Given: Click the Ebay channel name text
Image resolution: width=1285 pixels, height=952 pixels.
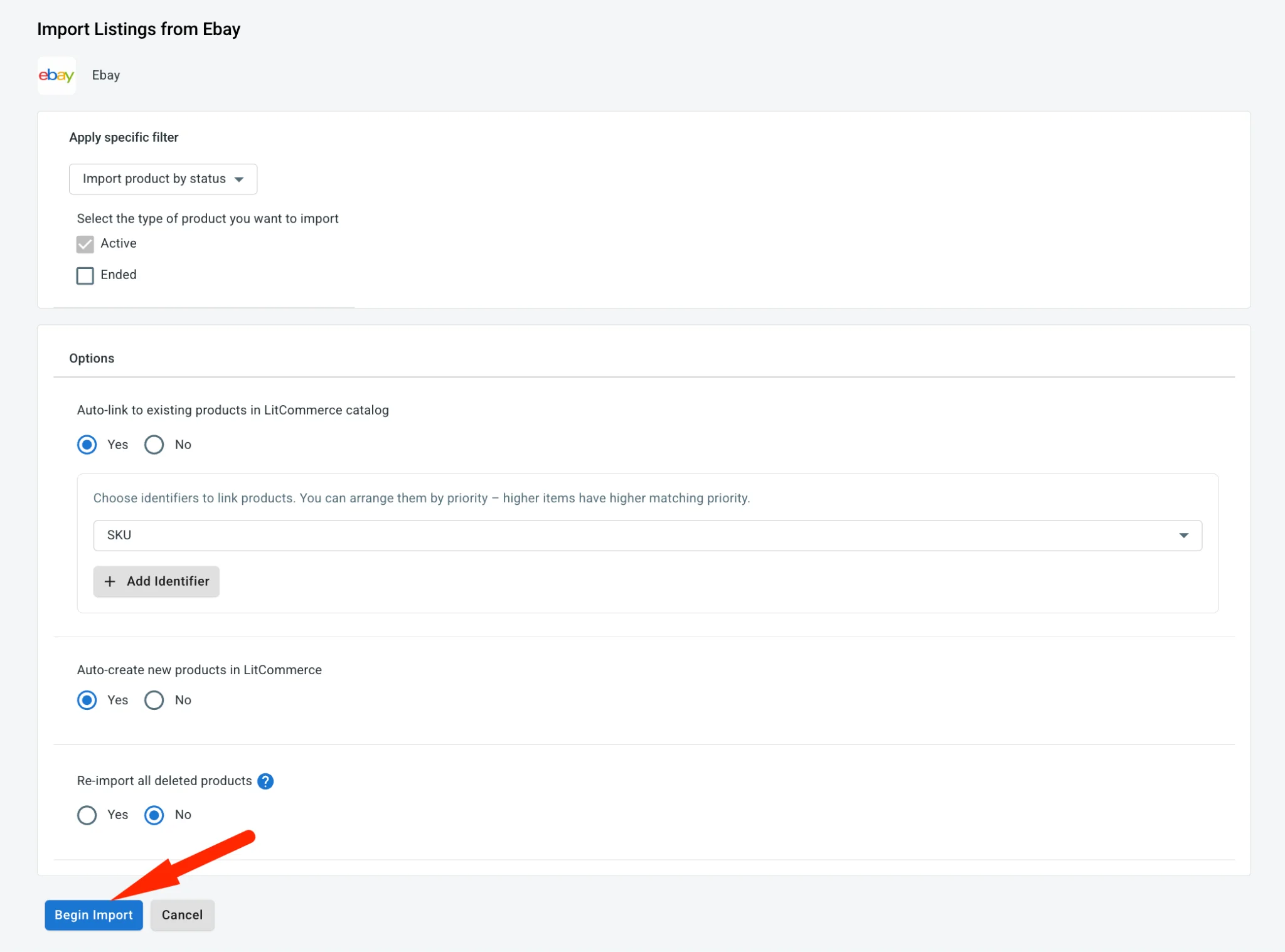Looking at the screenshot, I should pyautogui.click(x=106, y=75).
